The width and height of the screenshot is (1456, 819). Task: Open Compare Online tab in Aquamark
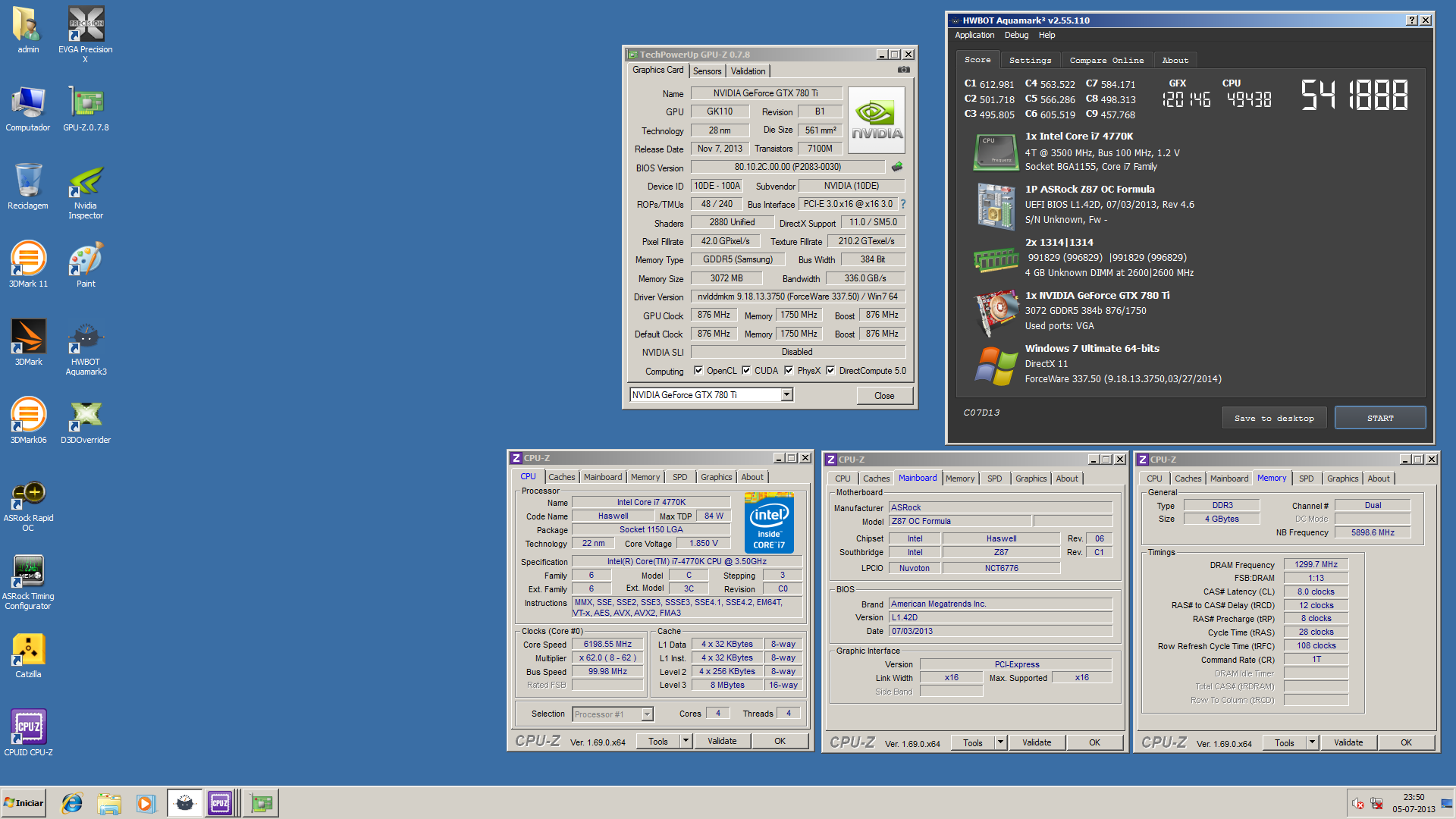[1106, 61]
